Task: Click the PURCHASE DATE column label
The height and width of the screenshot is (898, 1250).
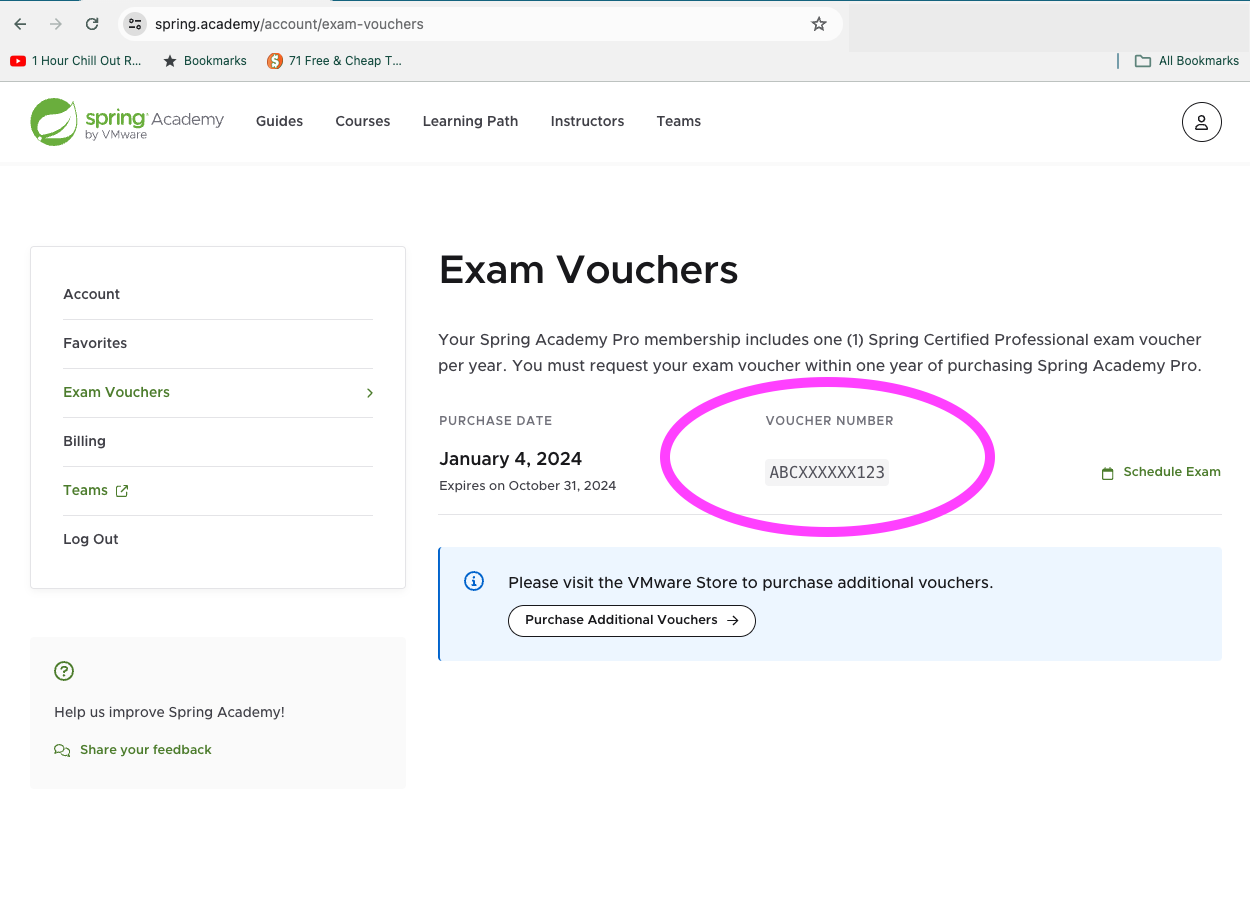Action: (495, 421)
